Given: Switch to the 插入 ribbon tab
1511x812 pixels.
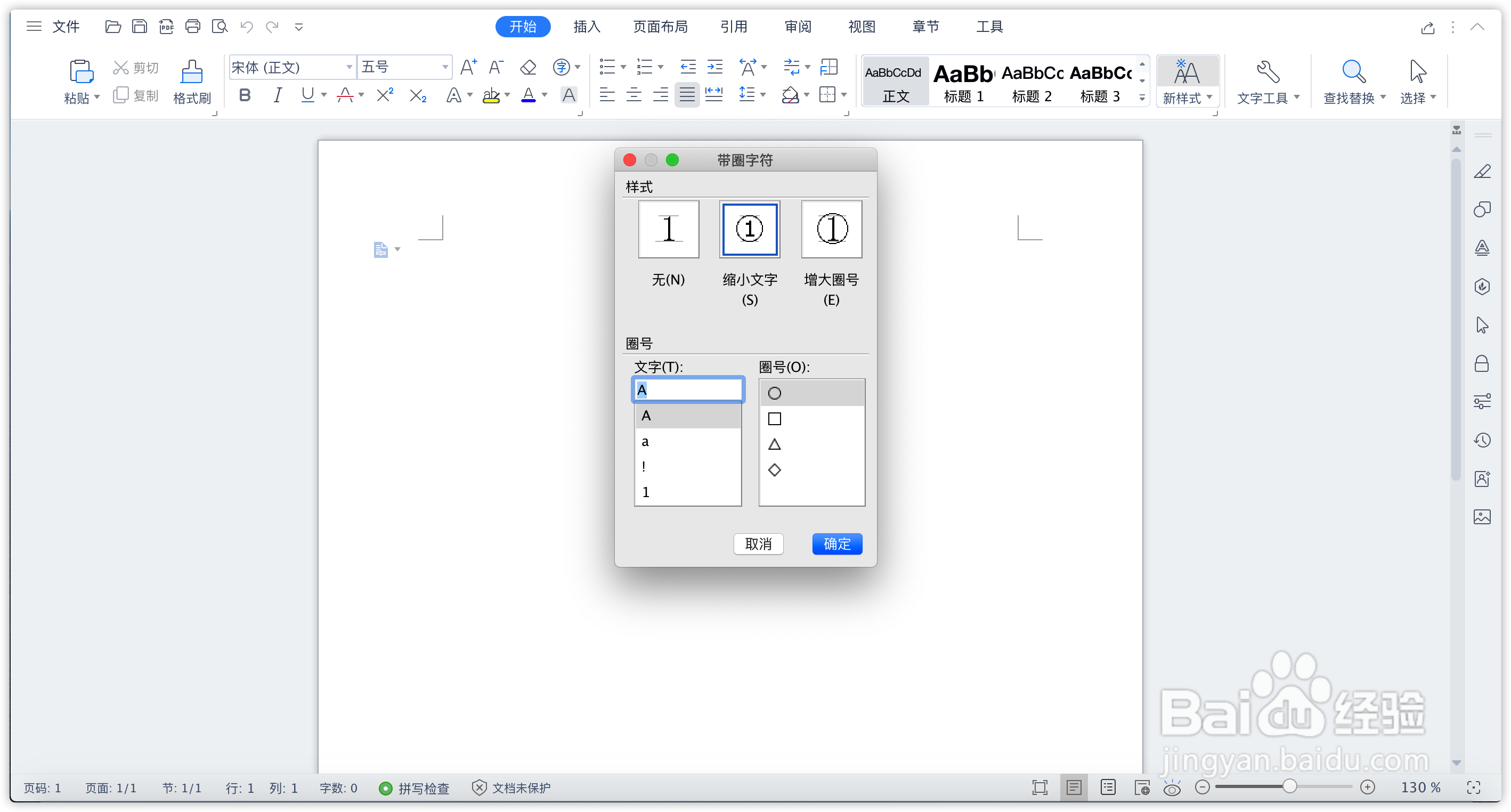Looking at the screenshot, I should 587,27.
